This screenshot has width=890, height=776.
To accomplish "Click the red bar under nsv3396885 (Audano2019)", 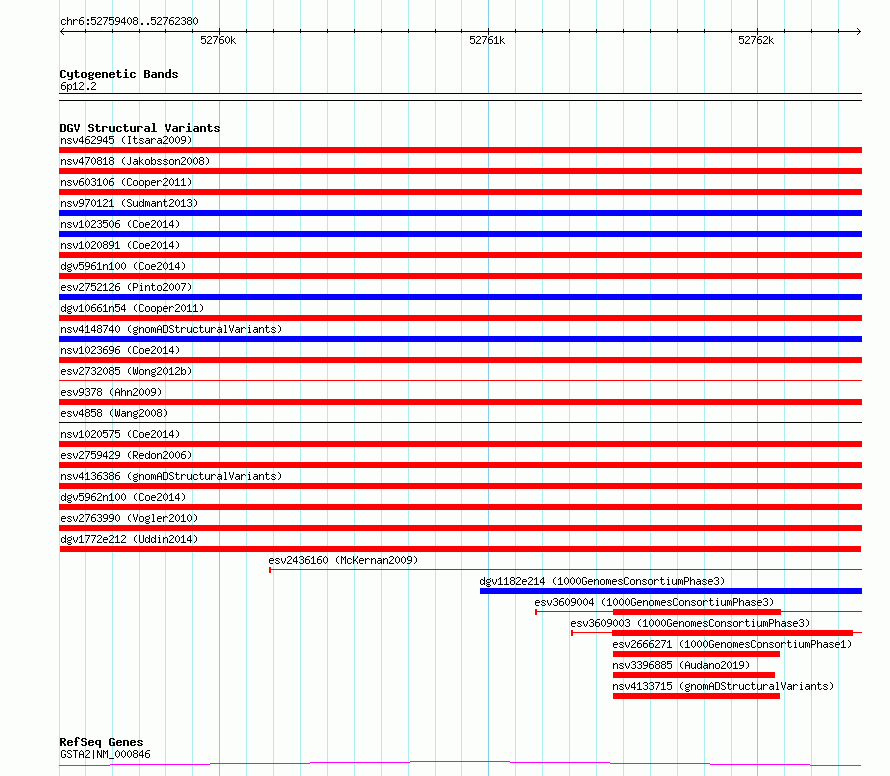I will click(x=694, y=675).
